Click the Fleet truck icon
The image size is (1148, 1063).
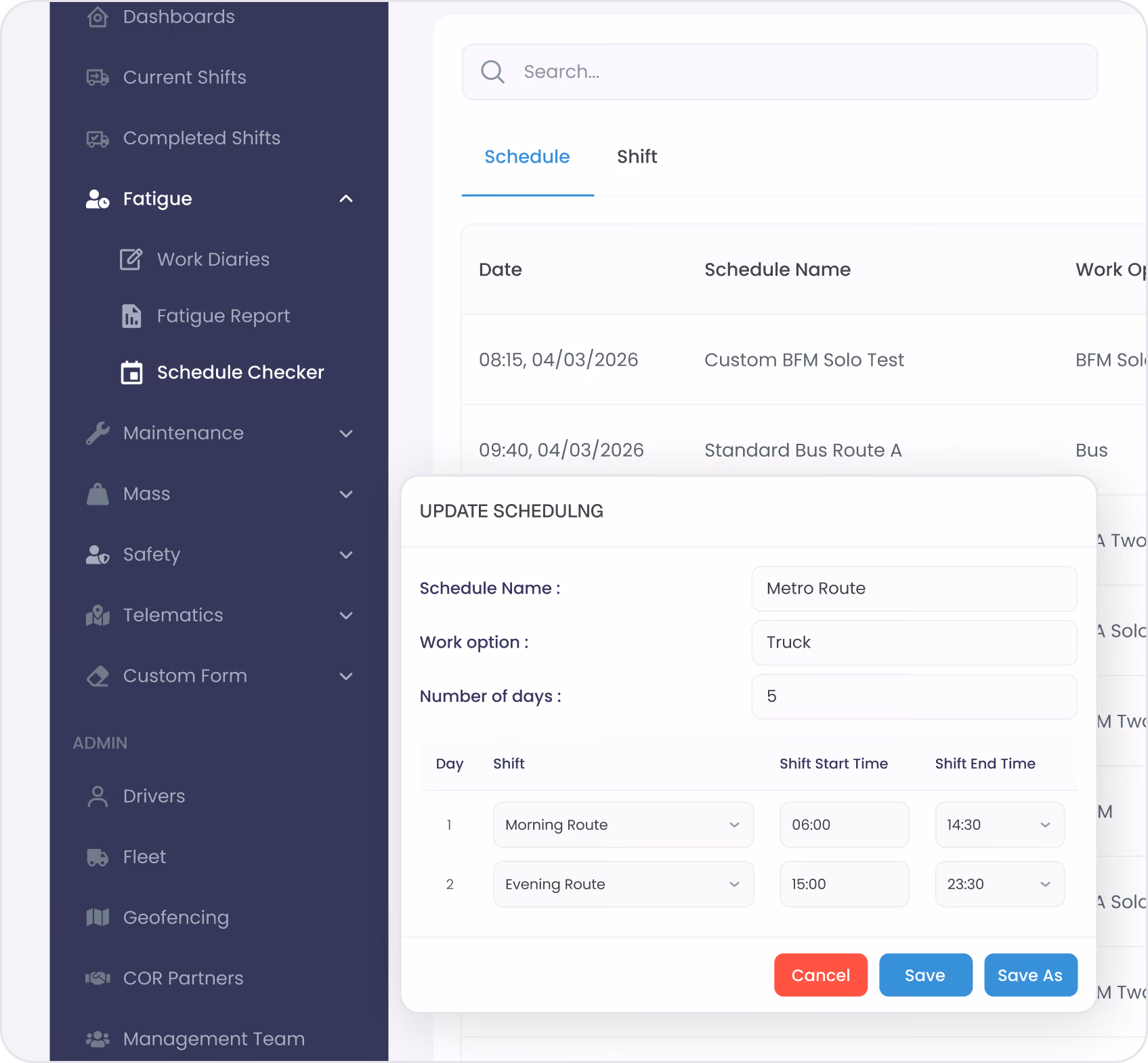coord(98,858)
